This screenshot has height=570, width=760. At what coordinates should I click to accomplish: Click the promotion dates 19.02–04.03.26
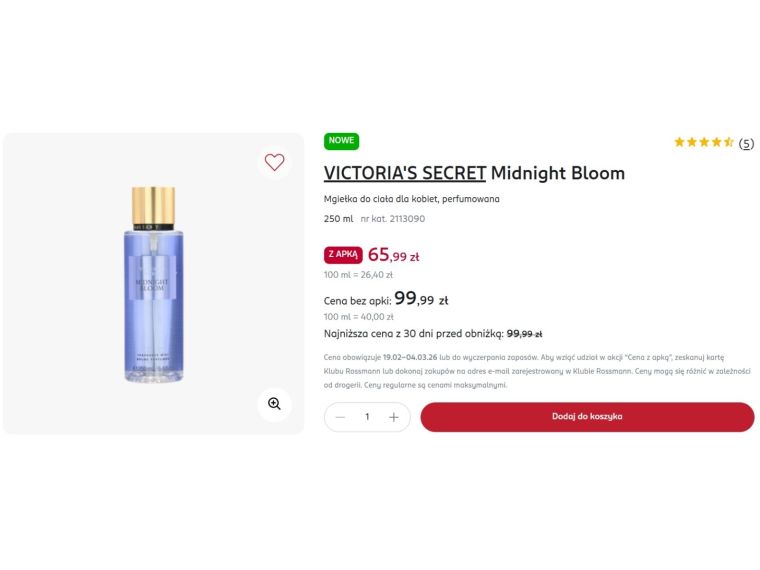point(410,358)
